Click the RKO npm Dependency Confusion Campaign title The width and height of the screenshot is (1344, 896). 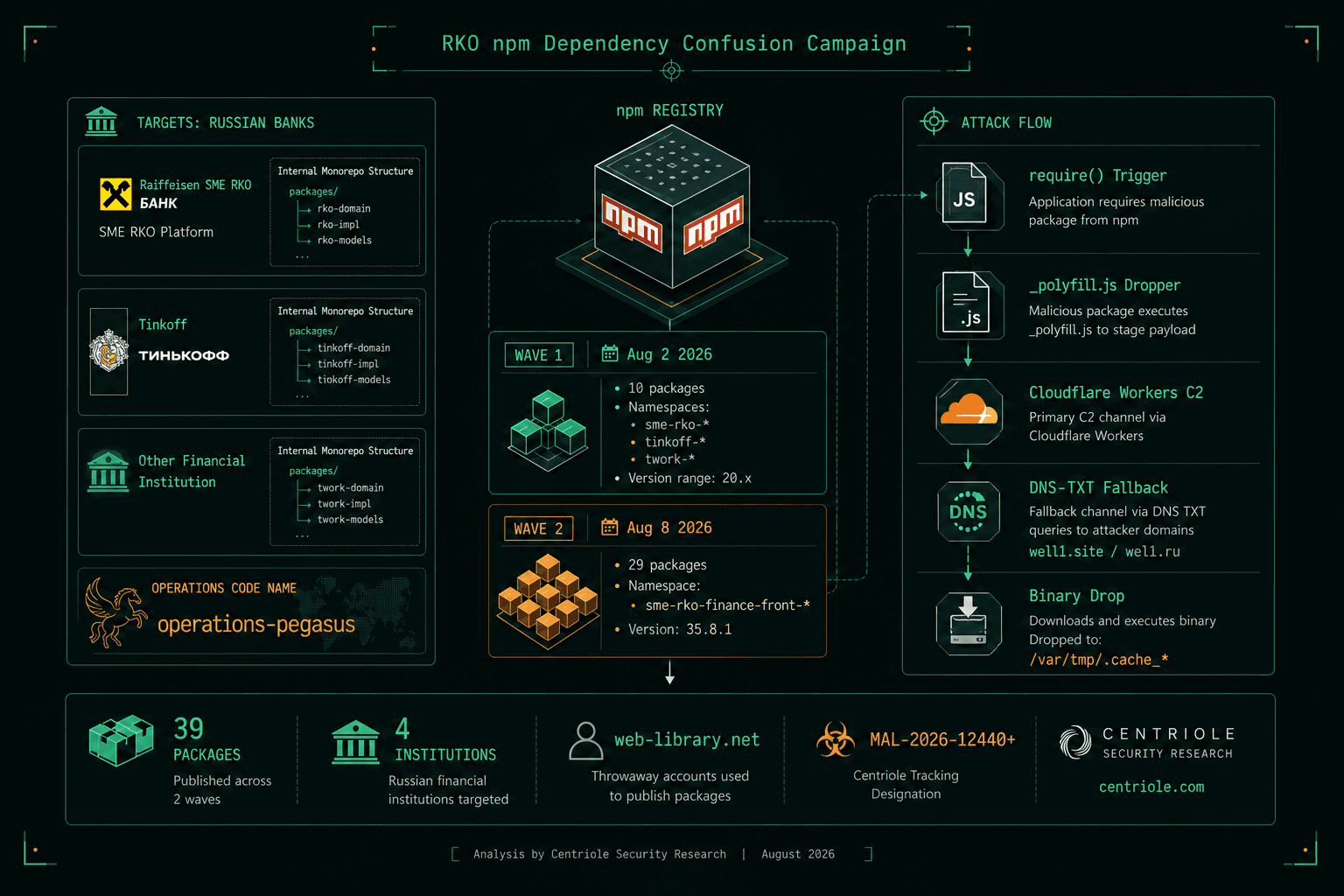click(x=674, y=43)
